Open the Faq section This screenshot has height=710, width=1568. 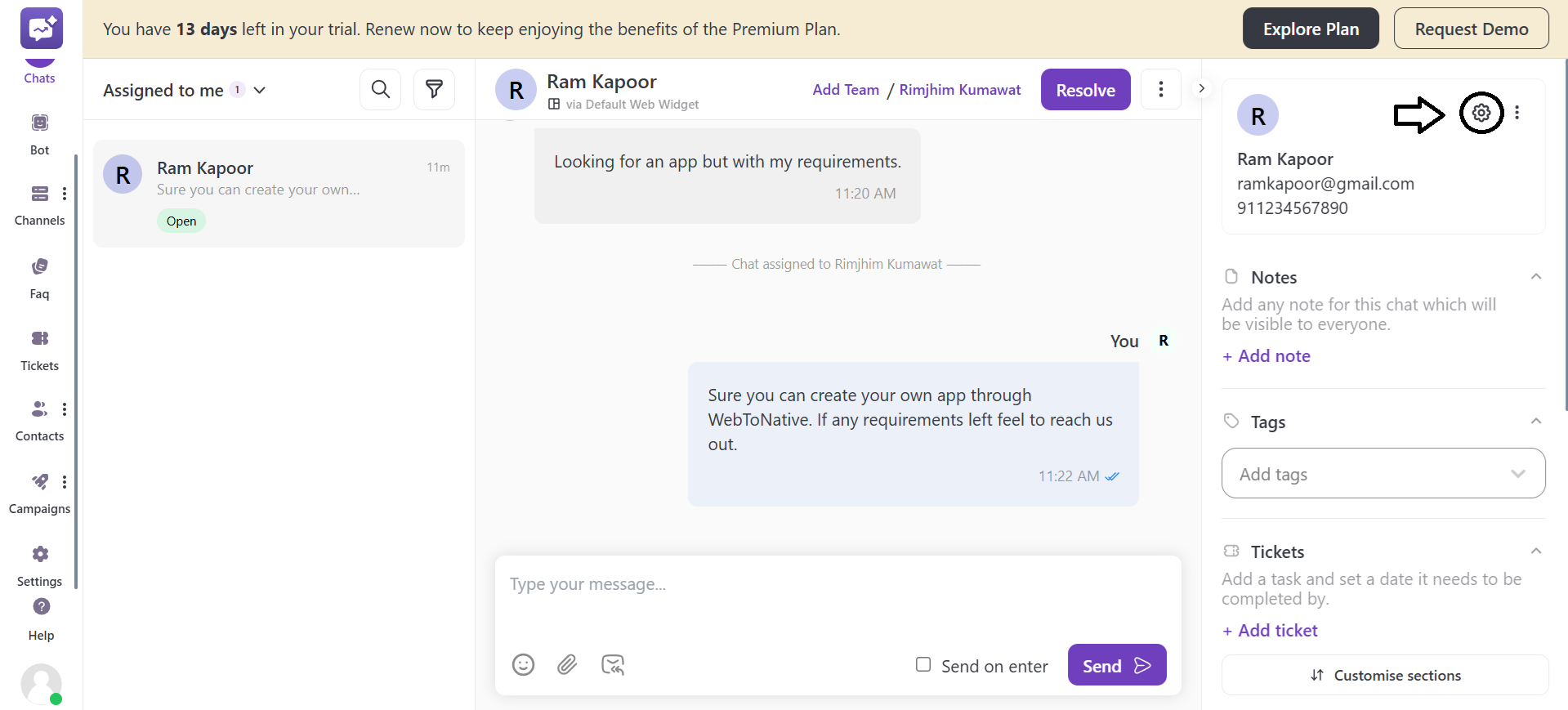point(39,278)
